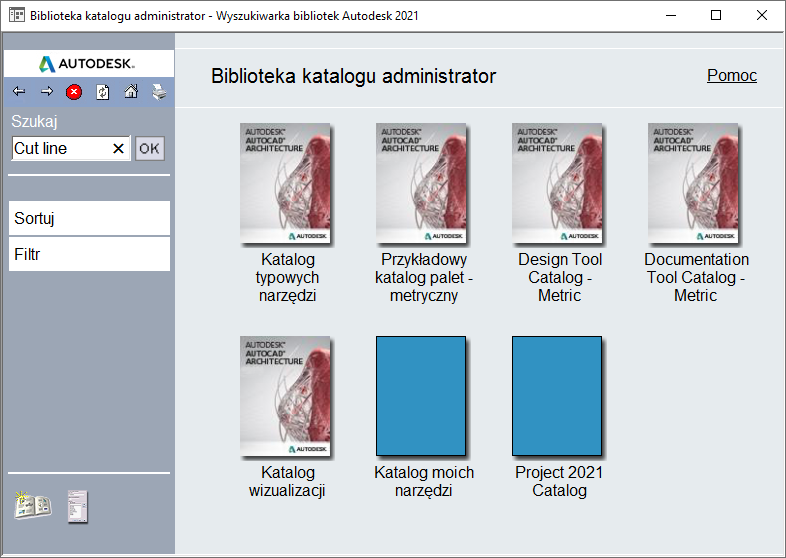The image size is (786, 558).
Task: Minimize the library browser window
Action: point(671,15)
